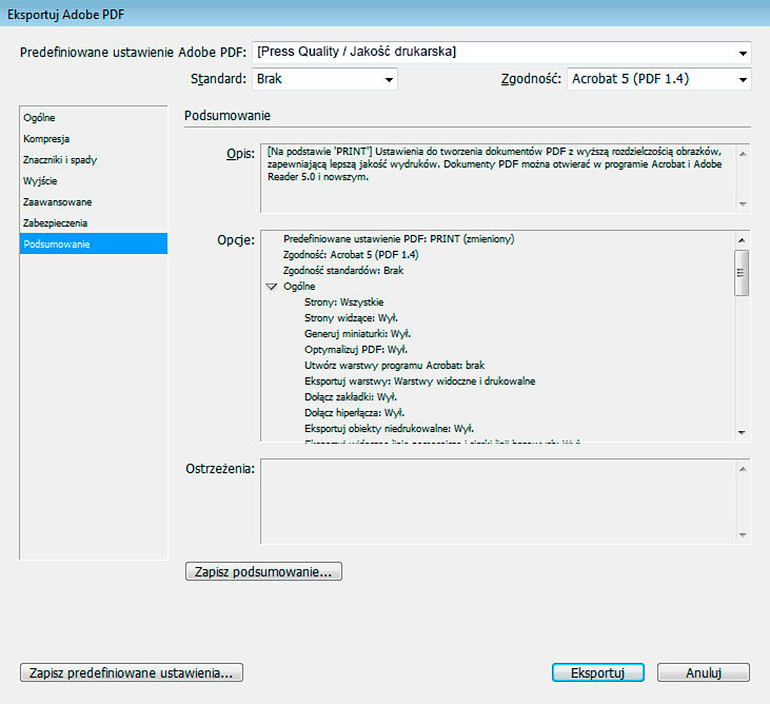Select the 'Zgodność standardów: Brak' row

(x=343, y=271)
